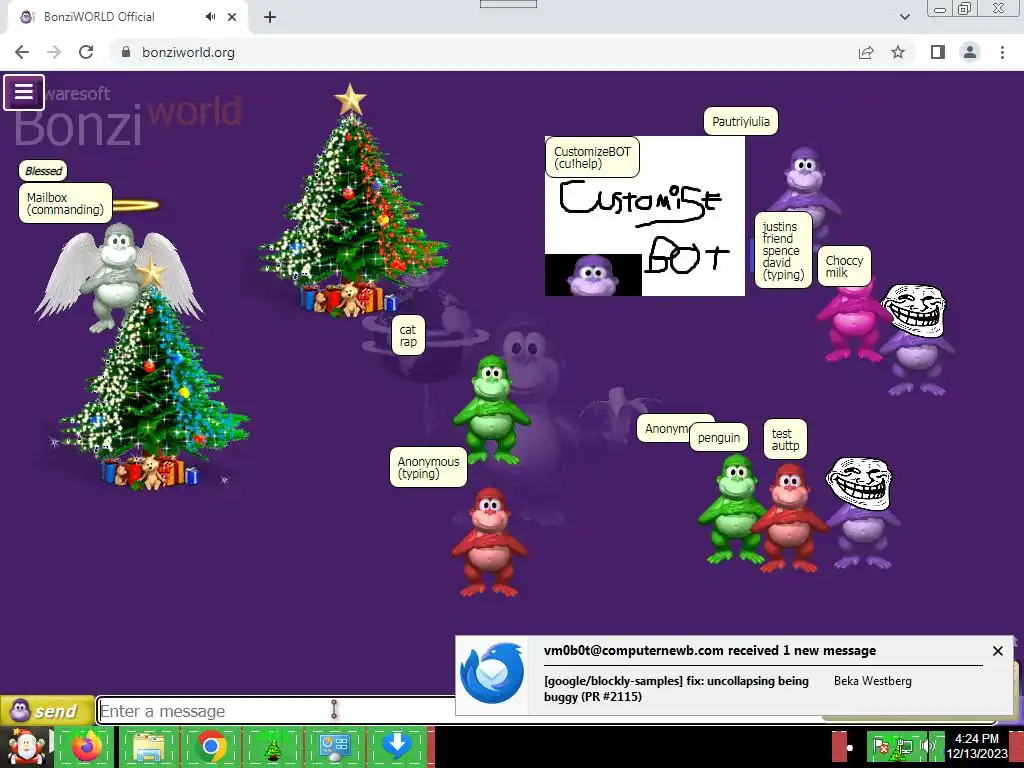This screenshot has width=1024, height=768.
Task: Open Action Center flag tray icon
Action: click(x=881, y=747)
